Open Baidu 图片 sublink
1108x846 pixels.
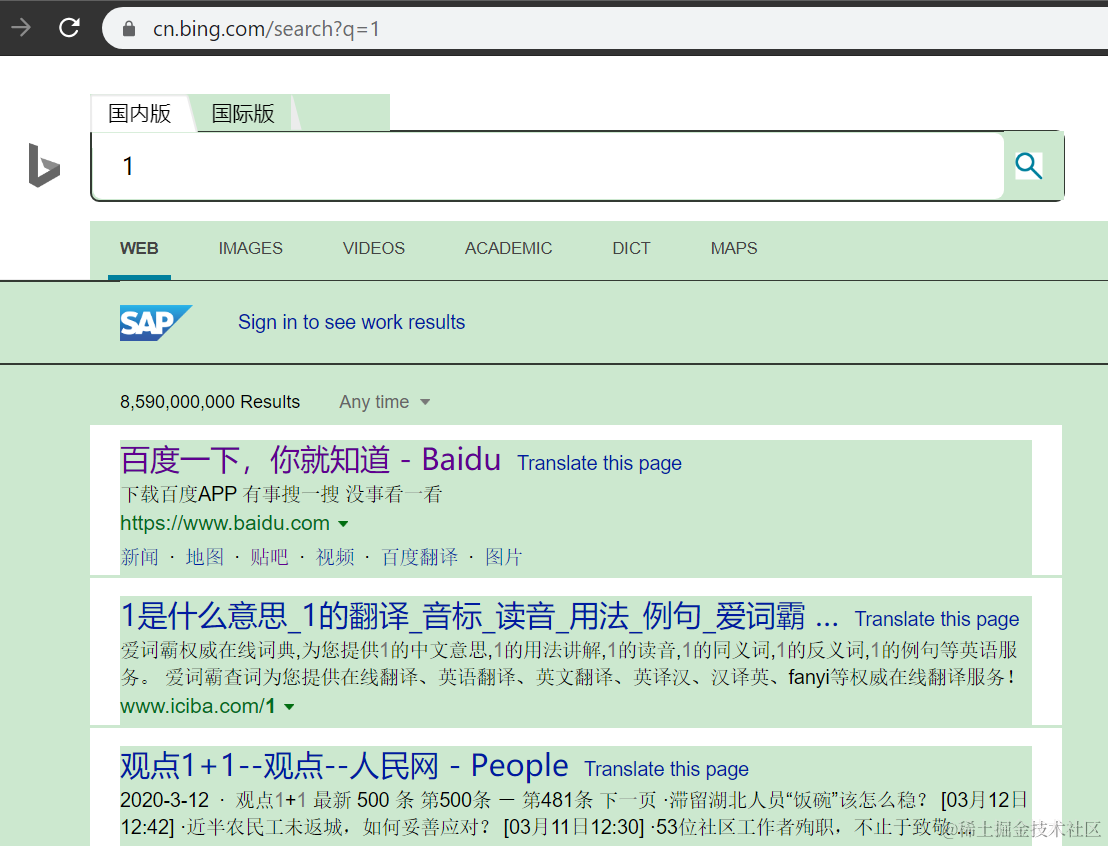[503, 557]
